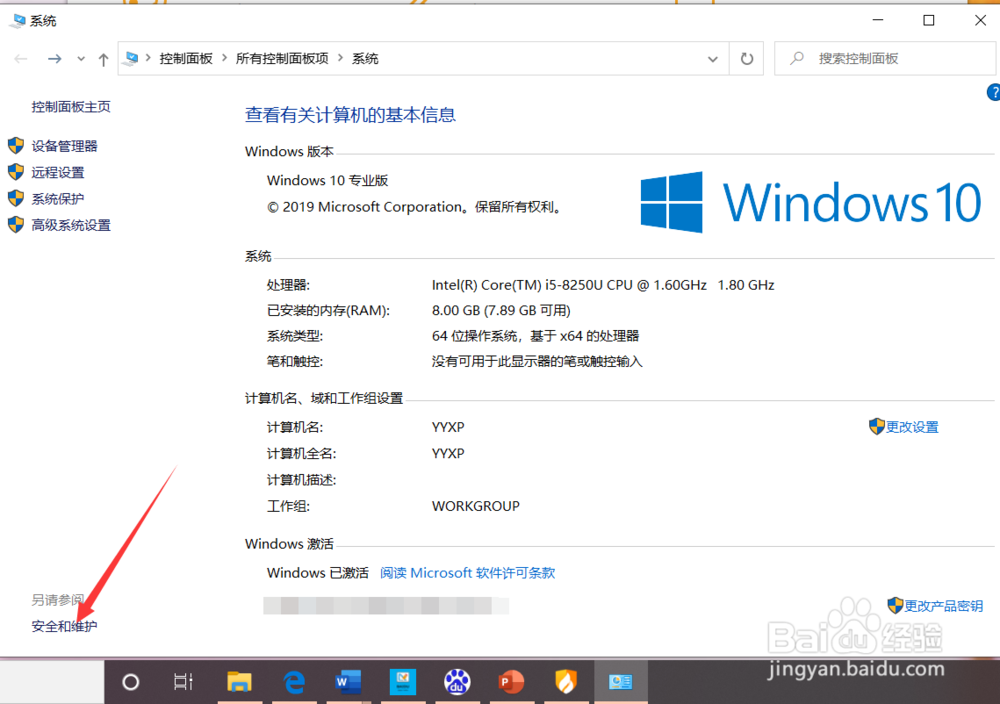1000x704 pixels.
Task: Click the WORKGROUP workgroup value
Action: (476, 506)
